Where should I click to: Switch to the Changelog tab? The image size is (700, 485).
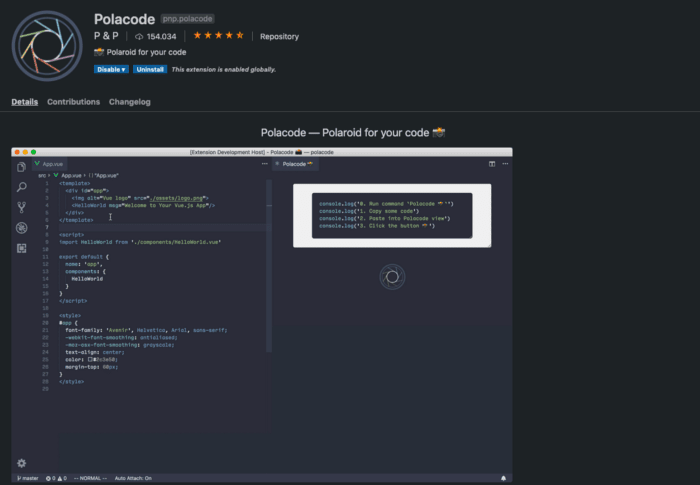click(x=130, y=102)
